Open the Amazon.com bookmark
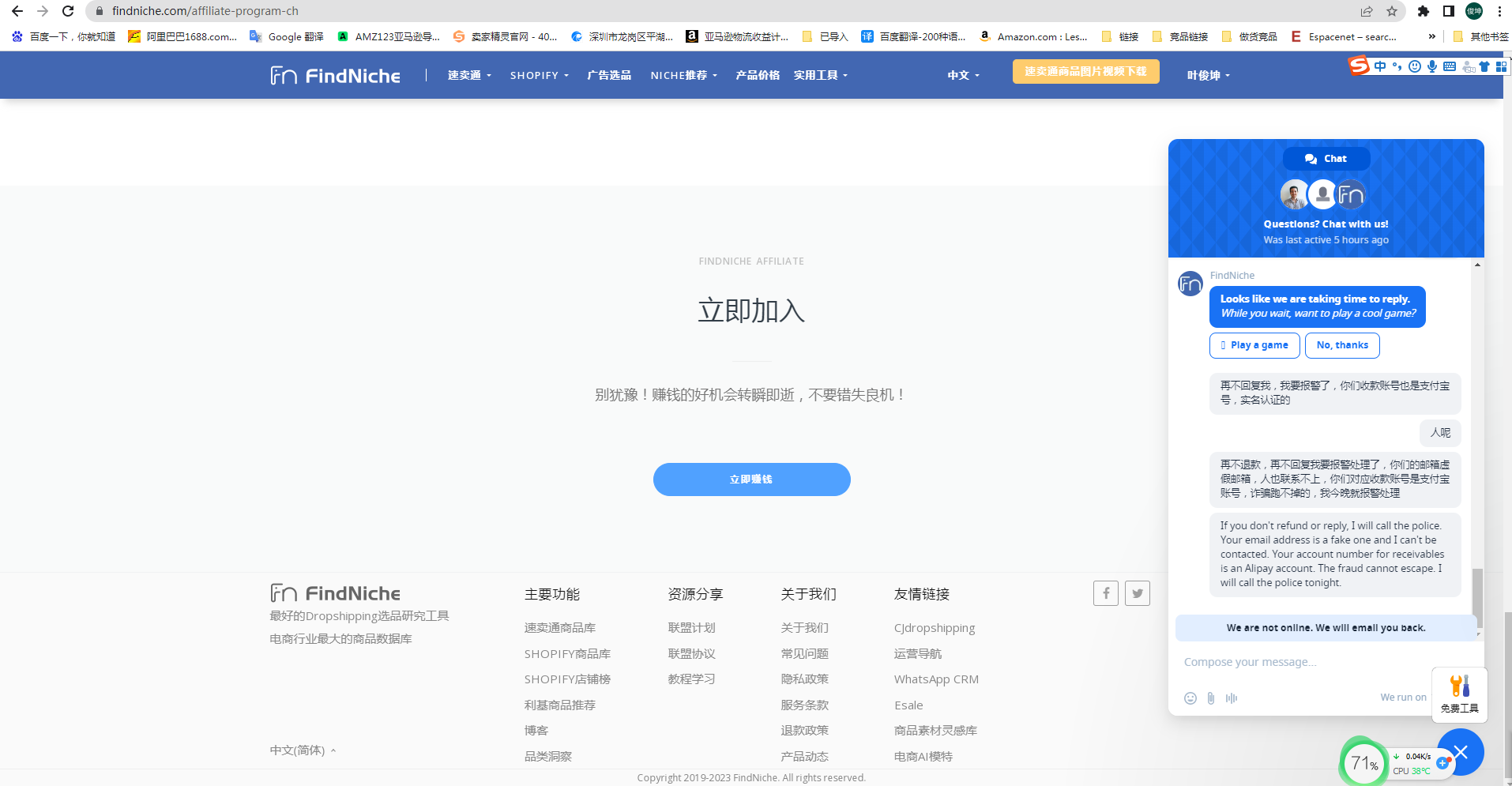 tap(1032, 36)
